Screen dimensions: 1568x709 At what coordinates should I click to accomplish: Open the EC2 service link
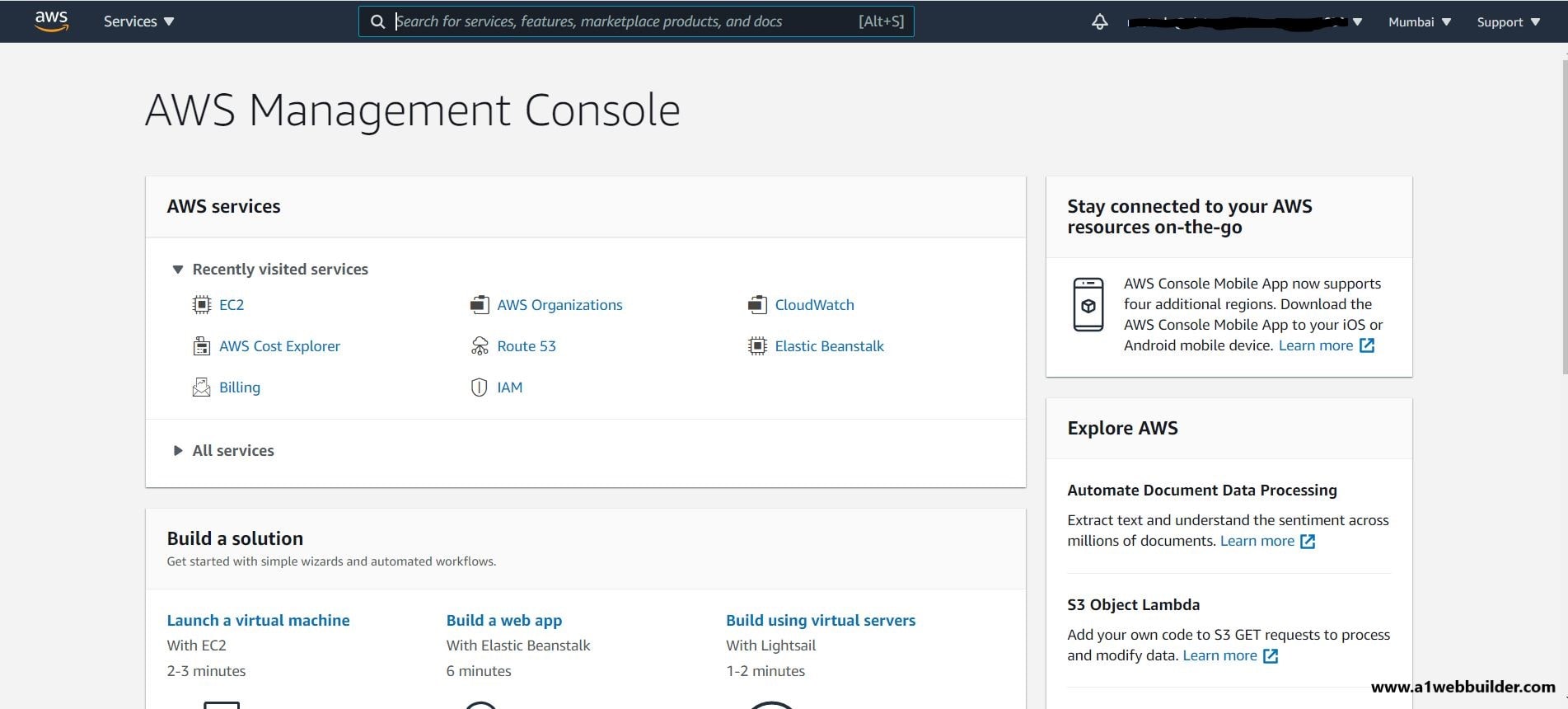232,305
